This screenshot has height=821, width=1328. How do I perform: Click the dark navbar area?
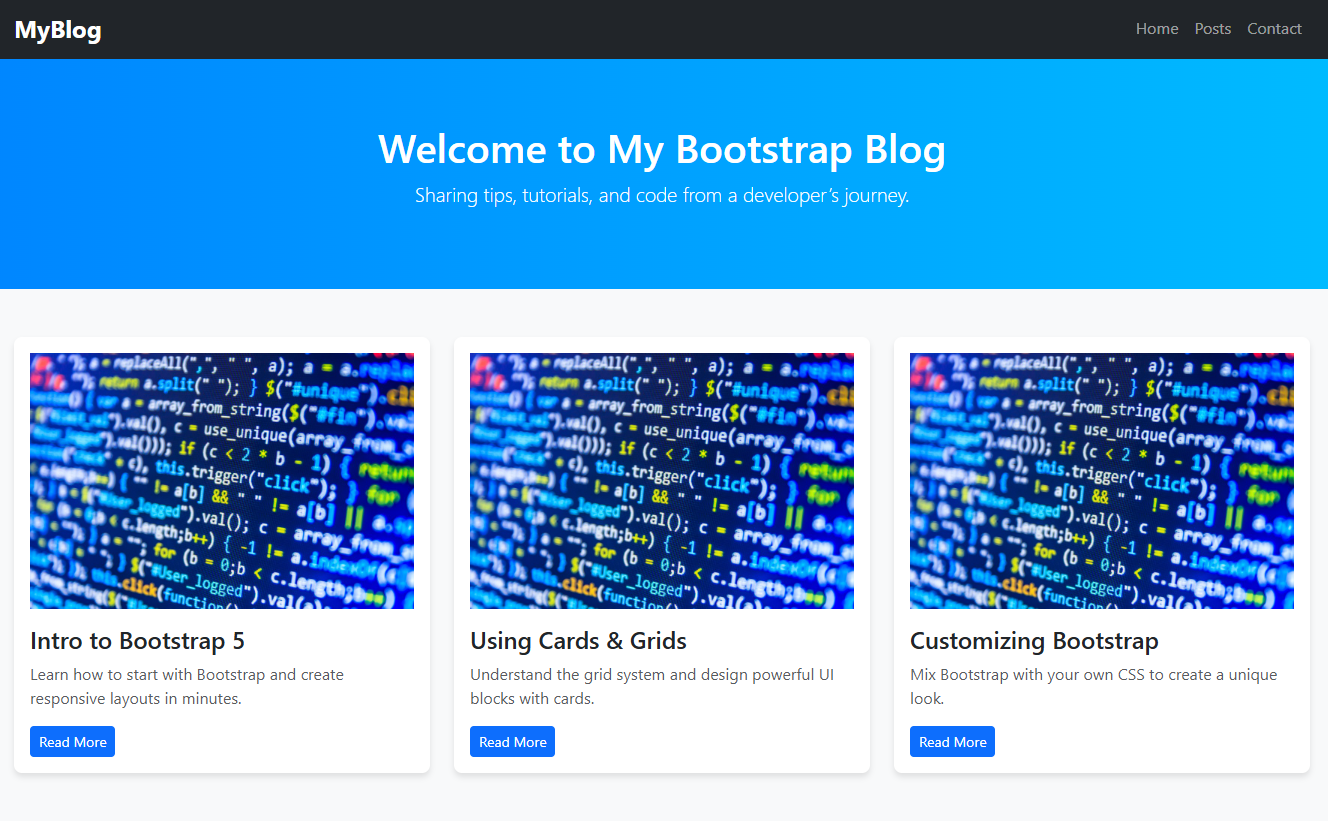tap(600, 29)
